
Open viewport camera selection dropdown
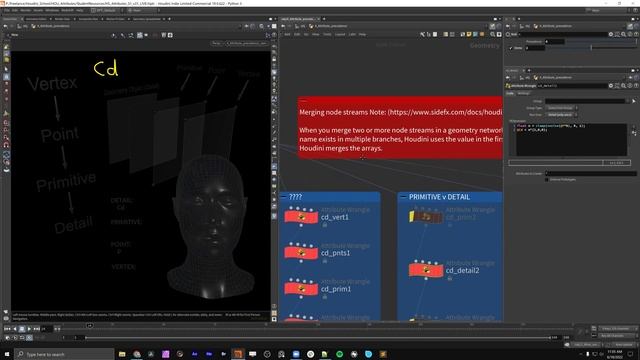pyautogui.click(x=247, y=43)
